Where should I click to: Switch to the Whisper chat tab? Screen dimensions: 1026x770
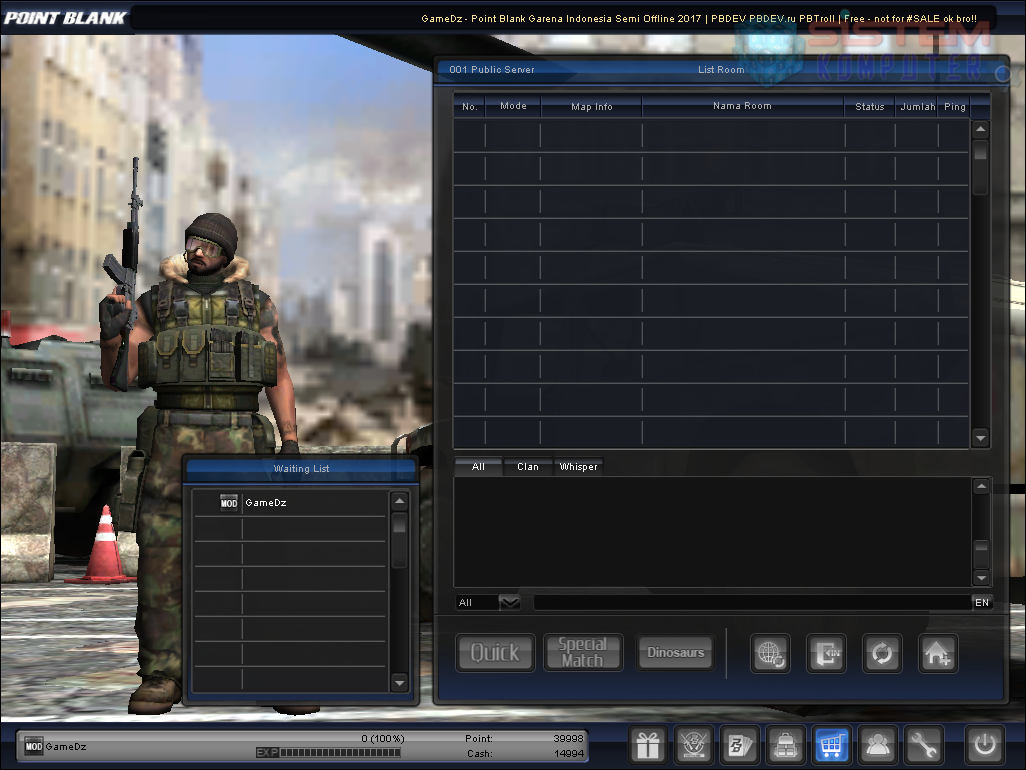pos(578,466)
